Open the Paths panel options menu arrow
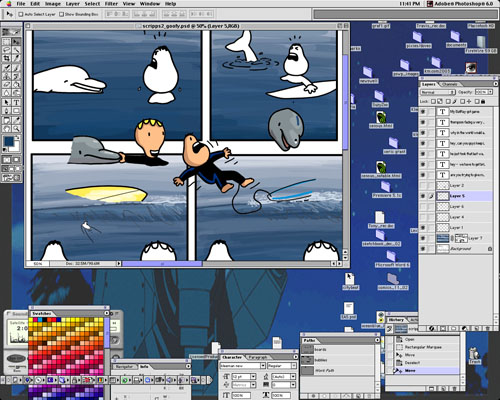The width and height of the screenshot is (500, 400). click(377, 340)
